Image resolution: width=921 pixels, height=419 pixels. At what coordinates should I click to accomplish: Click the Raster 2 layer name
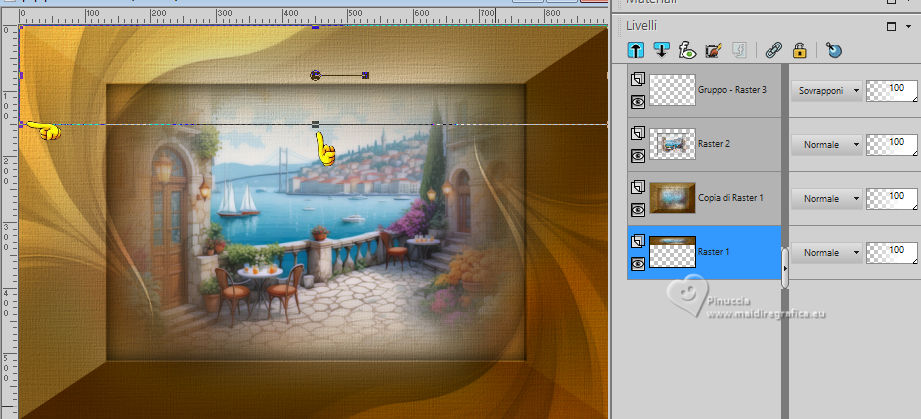tap(714, 144)
